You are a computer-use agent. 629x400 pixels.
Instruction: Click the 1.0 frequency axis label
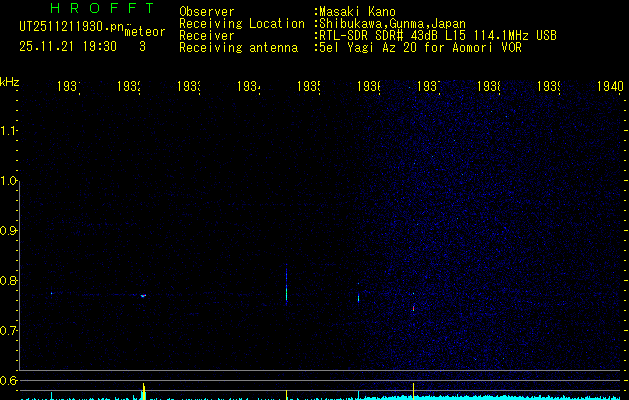tap(8, 181)
